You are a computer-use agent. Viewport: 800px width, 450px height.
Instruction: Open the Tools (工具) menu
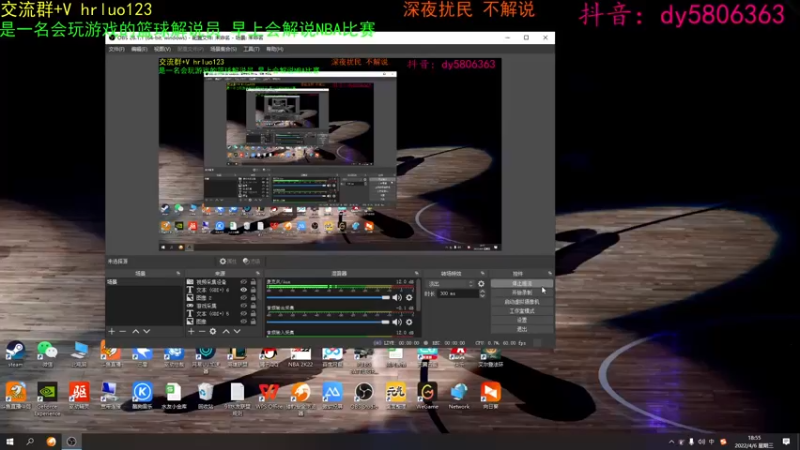pos(251,49)
